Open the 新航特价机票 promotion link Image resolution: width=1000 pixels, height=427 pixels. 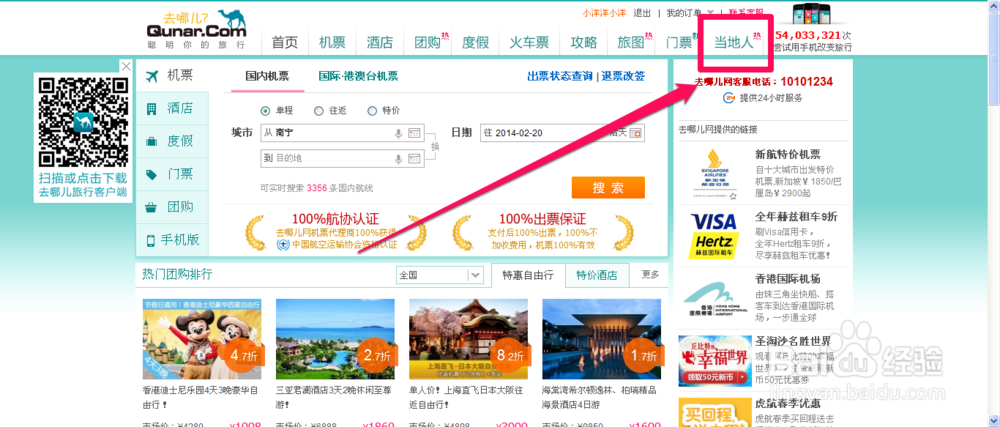pyautogui.click(x=788, y=154)
